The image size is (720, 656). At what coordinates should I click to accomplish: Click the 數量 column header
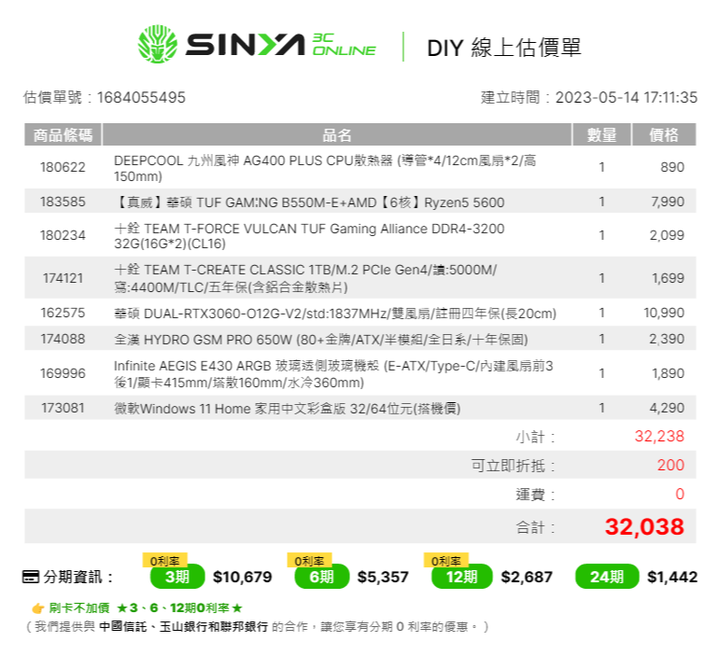point(602,135)
